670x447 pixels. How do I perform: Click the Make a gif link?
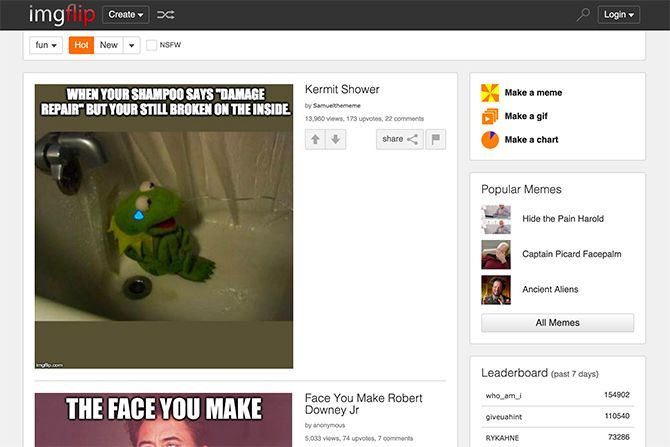[526, 116]
